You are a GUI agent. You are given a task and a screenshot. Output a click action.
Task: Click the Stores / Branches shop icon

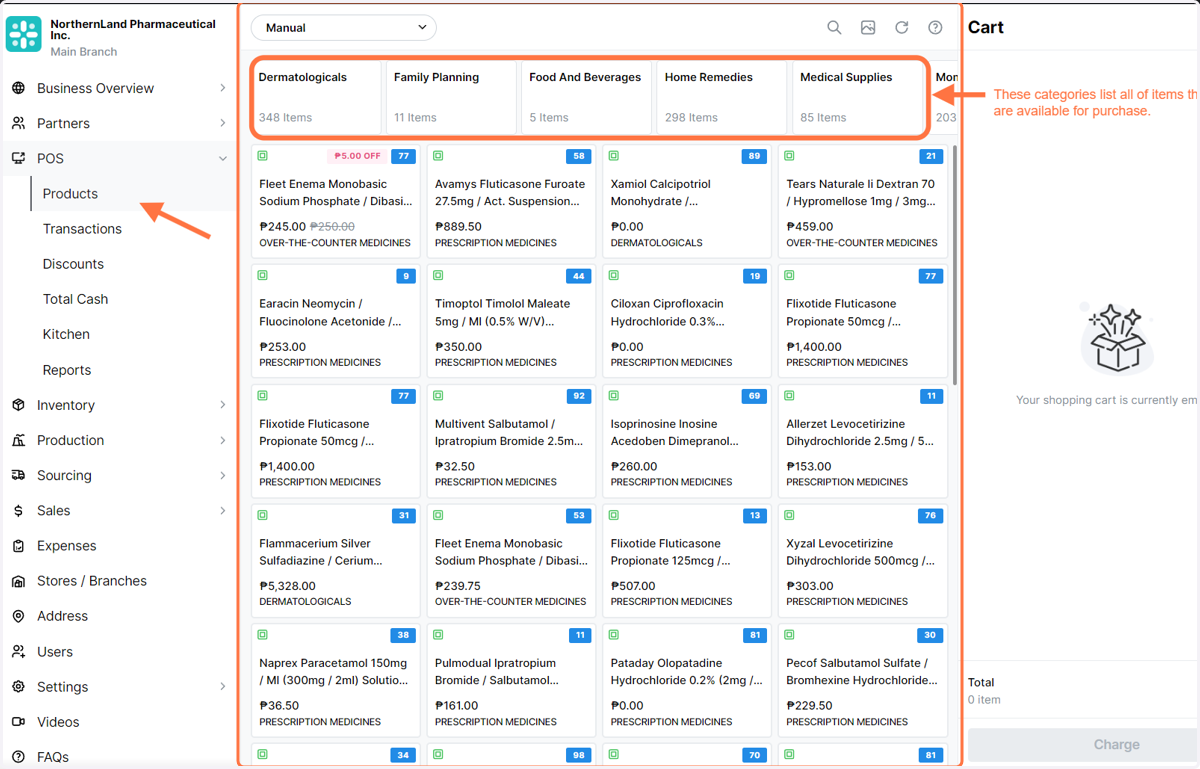pos(18,581)
